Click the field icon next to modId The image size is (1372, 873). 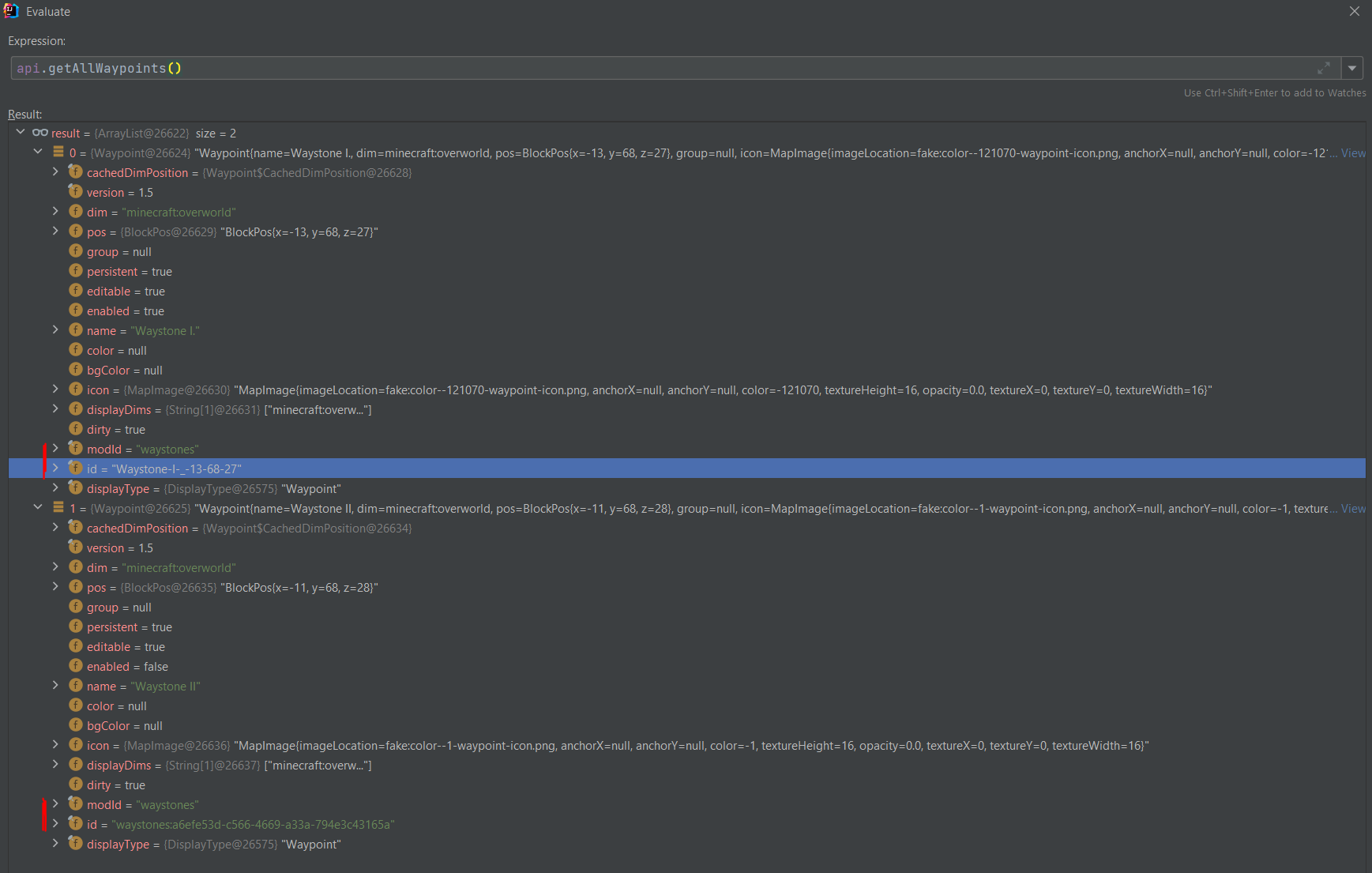click(x=75, y=448)
